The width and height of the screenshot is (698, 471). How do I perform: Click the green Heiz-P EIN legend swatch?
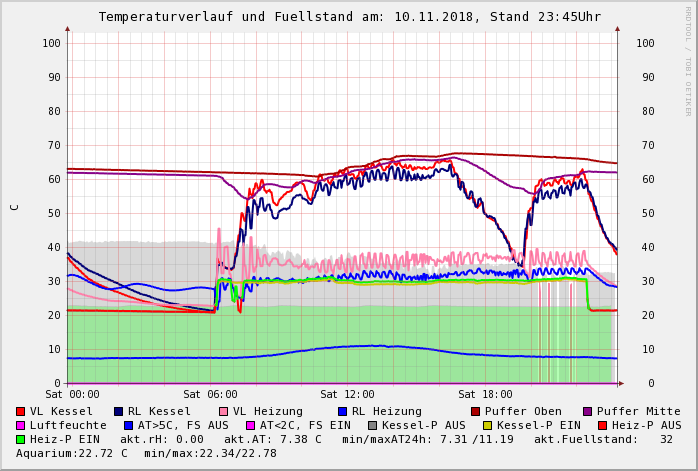(21, 439)
